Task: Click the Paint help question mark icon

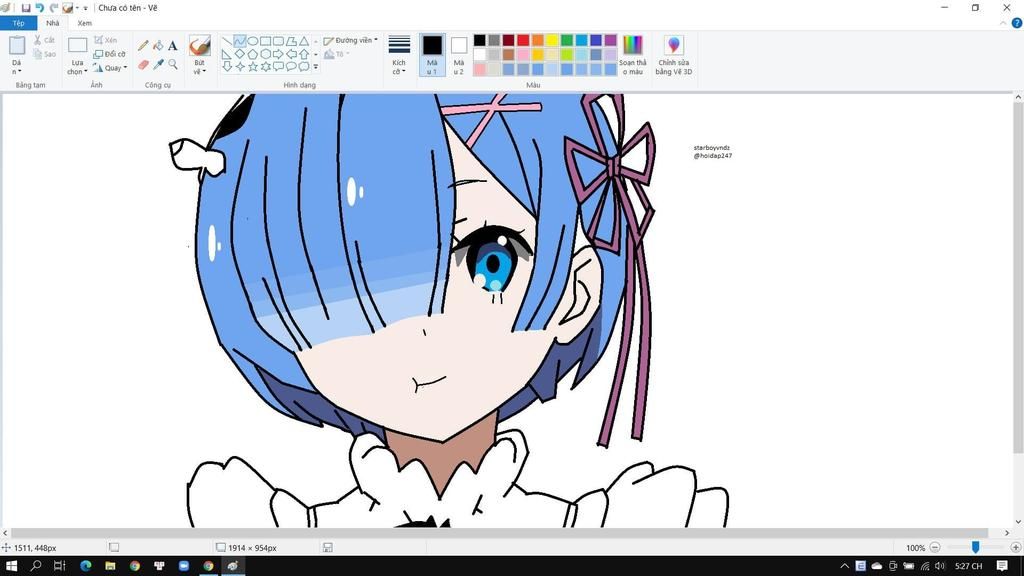Action: (1017, 23)
